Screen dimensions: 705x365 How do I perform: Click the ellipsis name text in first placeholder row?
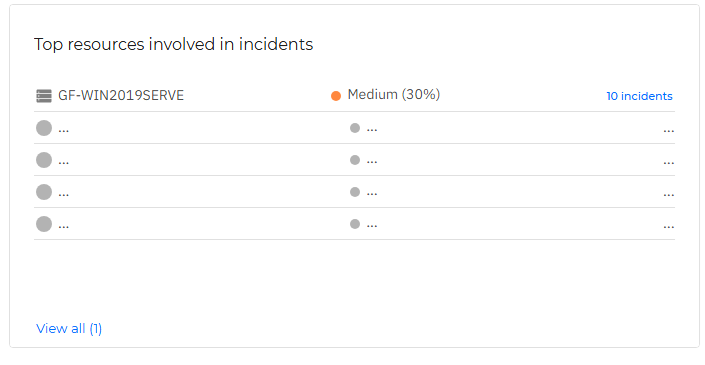63,131
